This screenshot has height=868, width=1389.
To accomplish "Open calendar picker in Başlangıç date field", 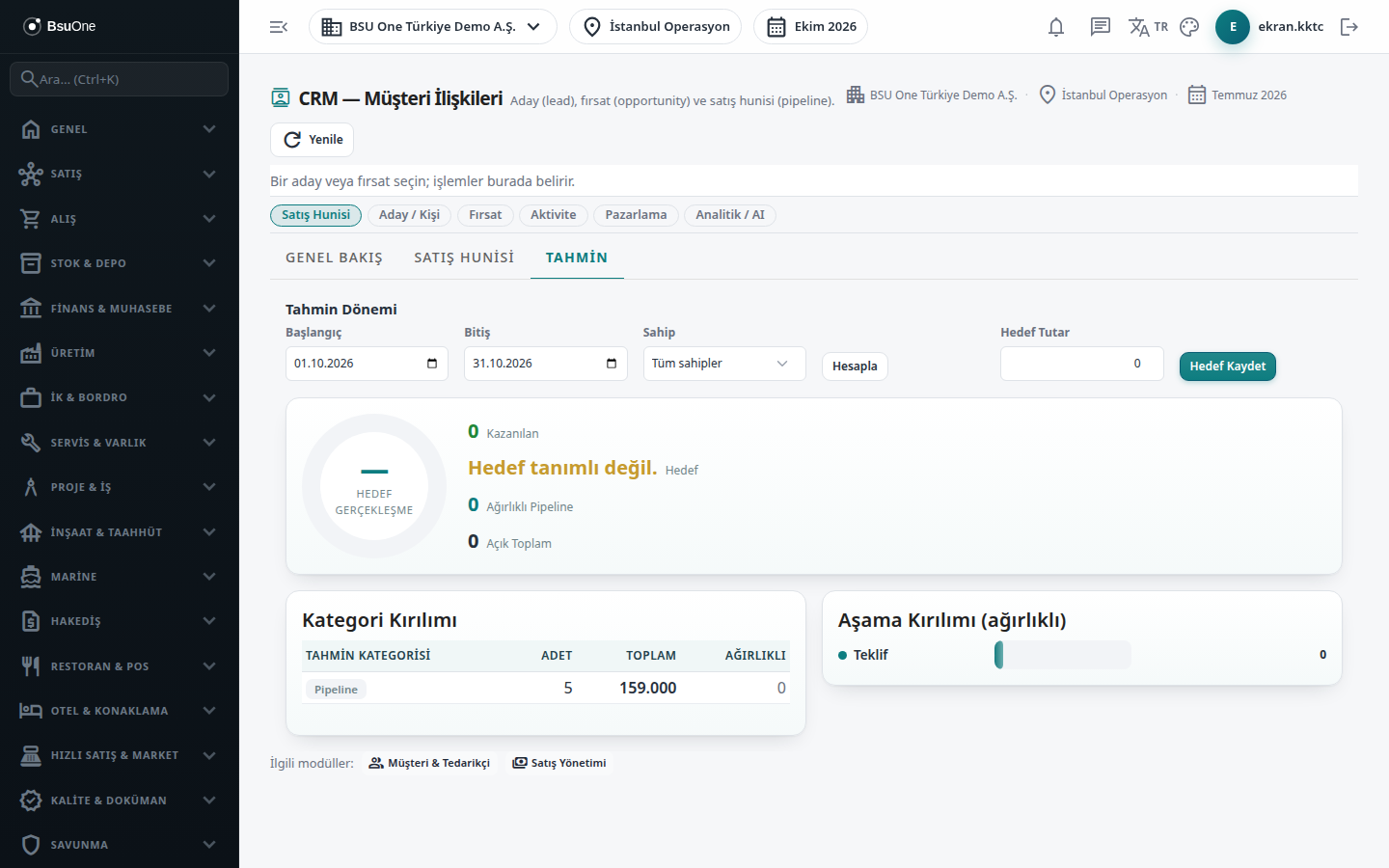I will 432,364.
